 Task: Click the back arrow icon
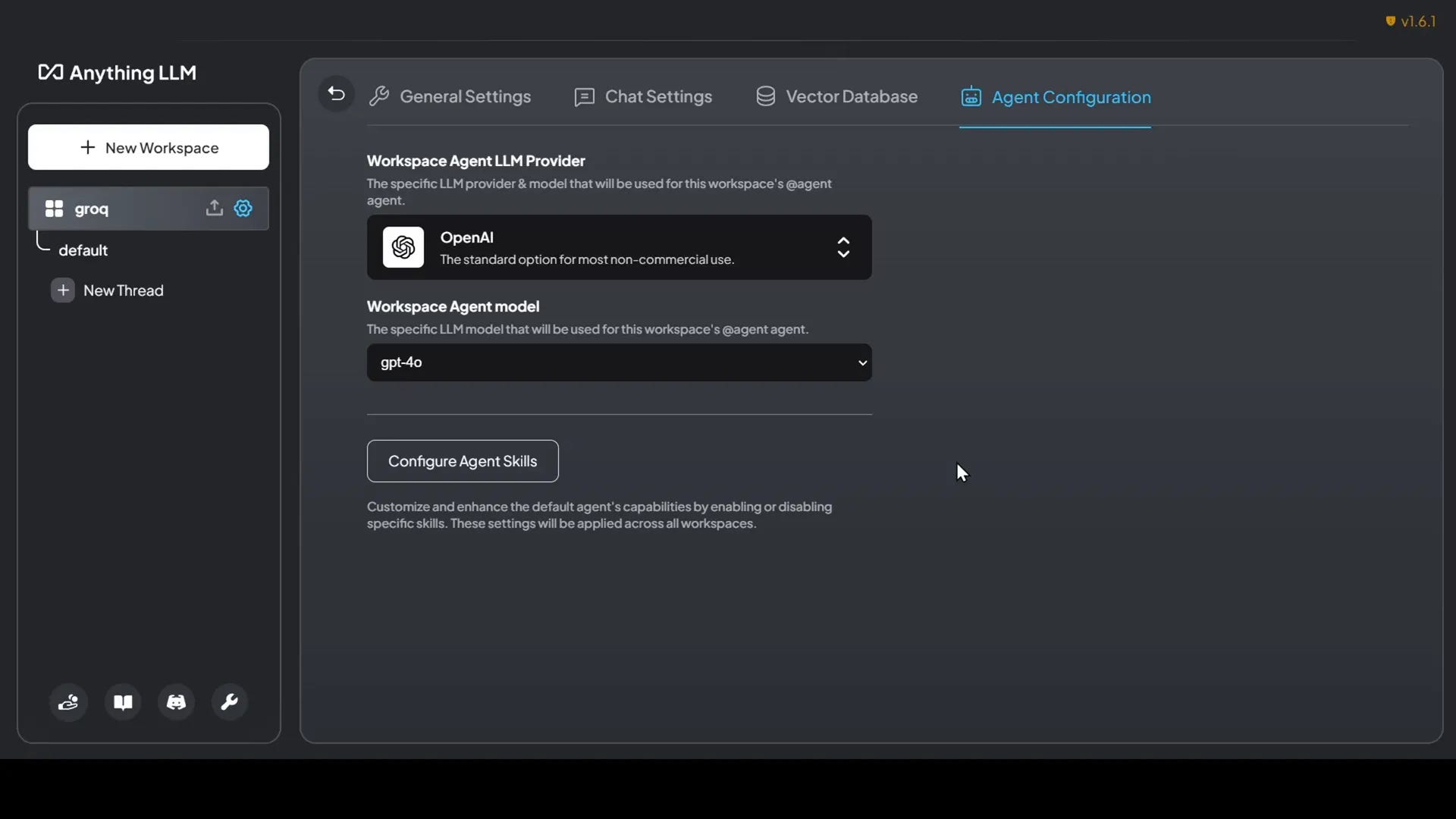pos(336,95)
